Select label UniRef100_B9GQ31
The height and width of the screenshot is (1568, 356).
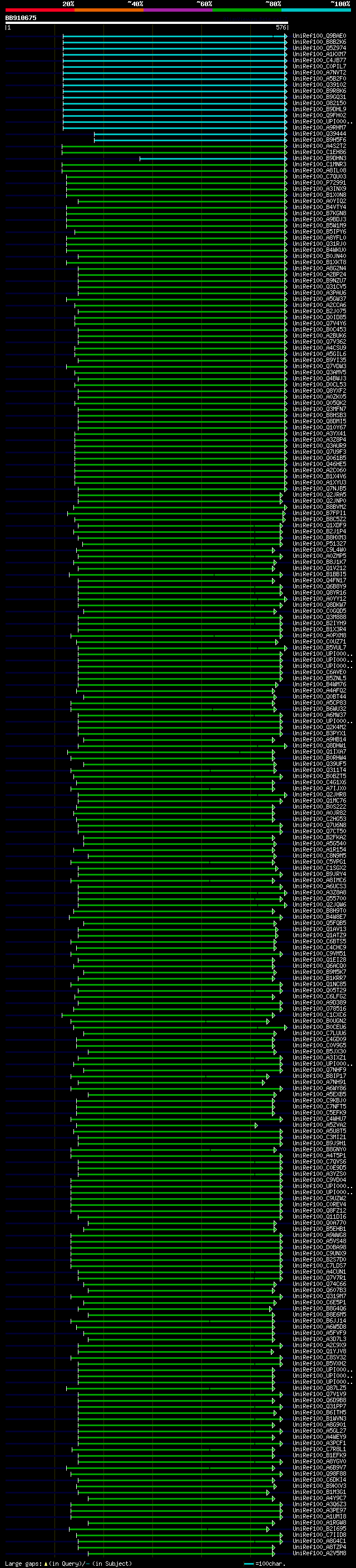tap(319, 97)
